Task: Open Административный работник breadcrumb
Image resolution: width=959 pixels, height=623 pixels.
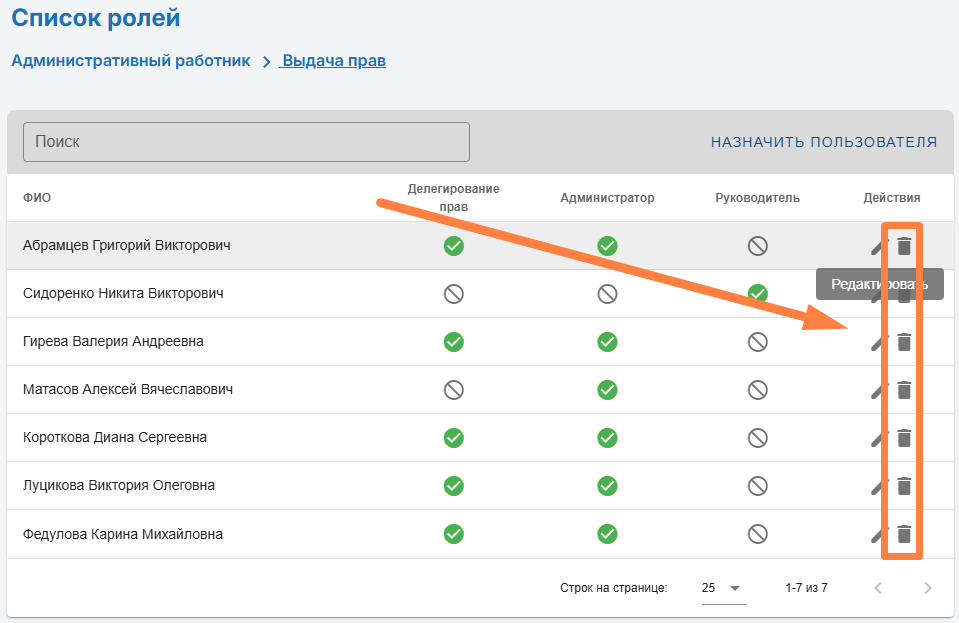Action: click(131, 61)
